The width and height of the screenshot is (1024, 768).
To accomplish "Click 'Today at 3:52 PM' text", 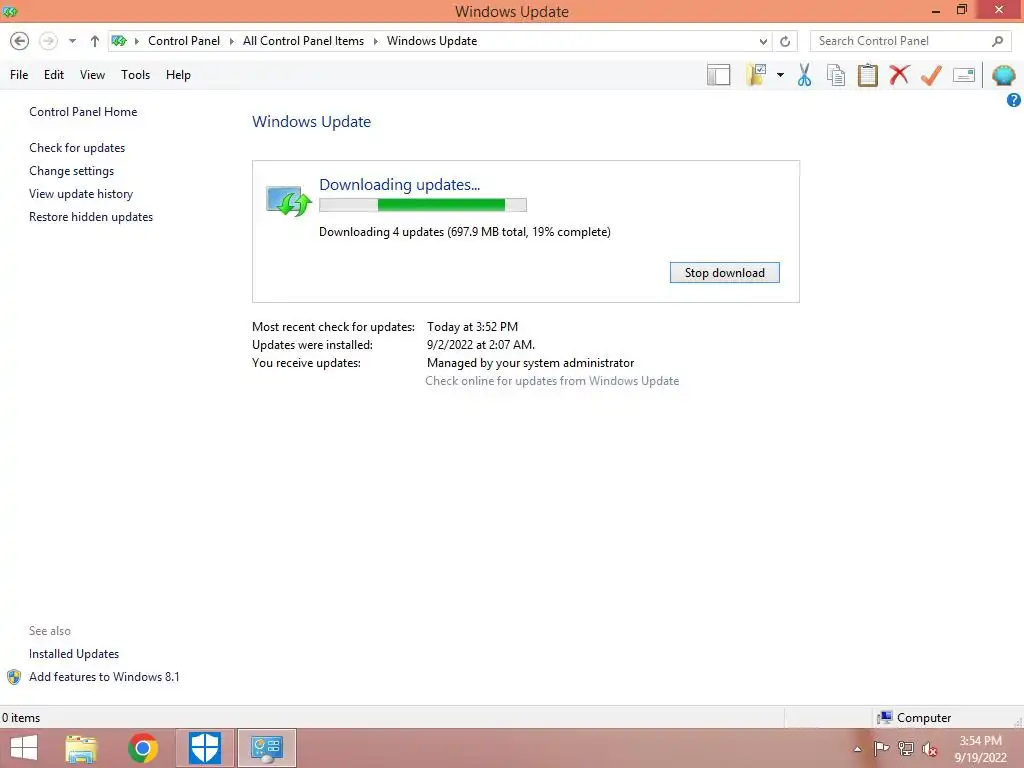I will (x=473, y=327).
